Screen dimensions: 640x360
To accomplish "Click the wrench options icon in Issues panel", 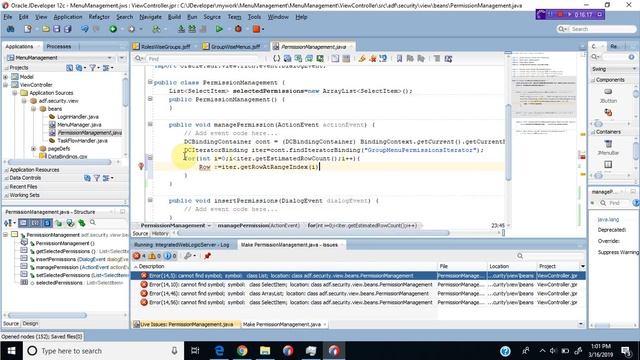I will click(x=188, y=256).
